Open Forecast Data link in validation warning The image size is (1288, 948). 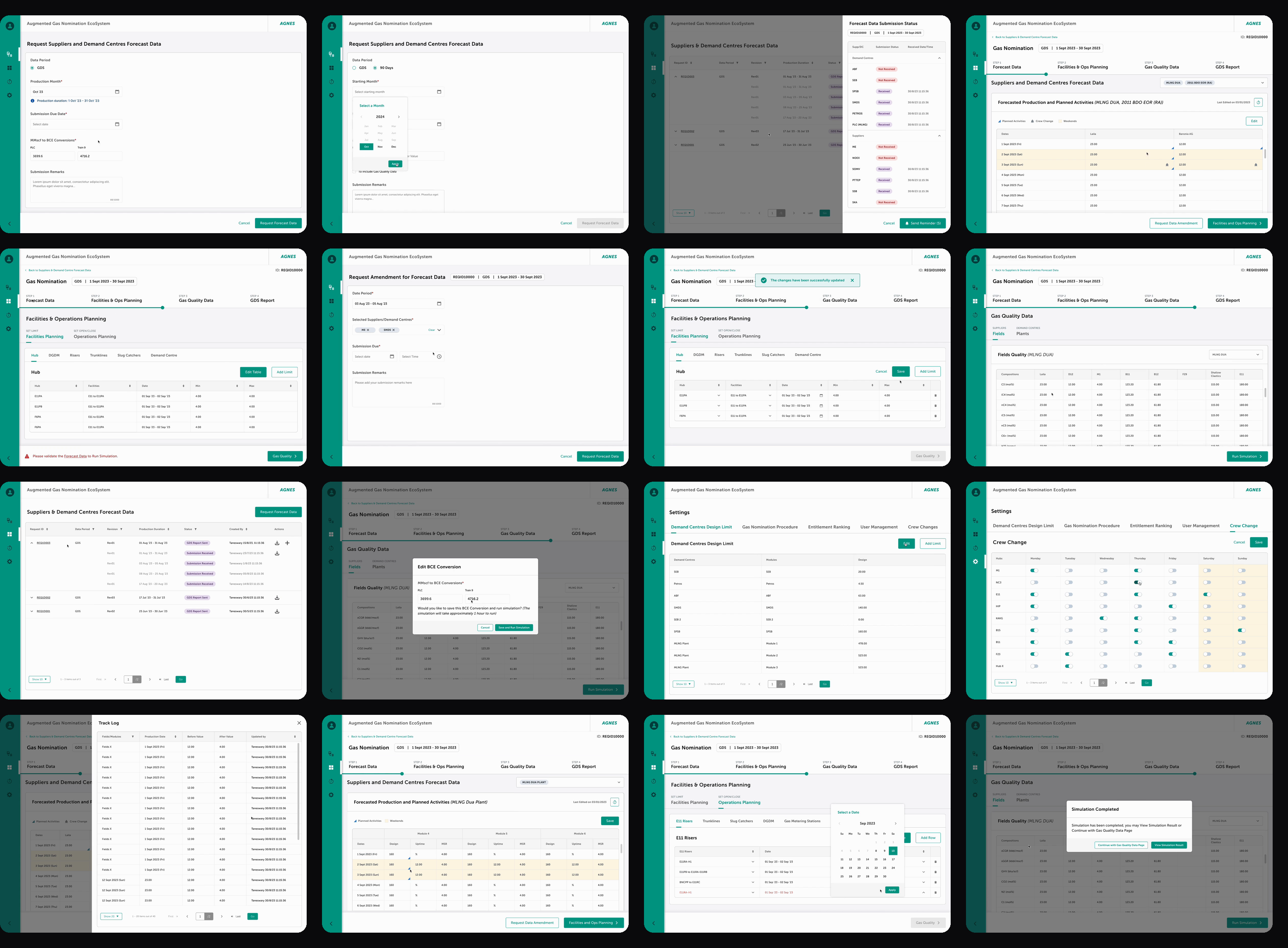[x=75, y=456]
